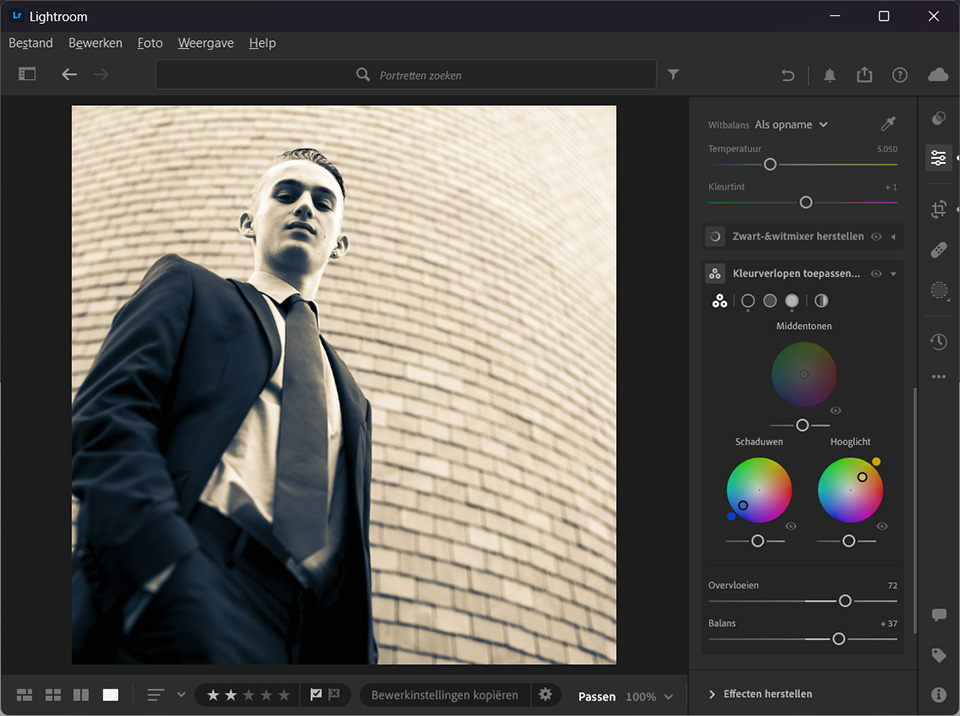Open the Versions history clock icon
The image size is (960, 716).
tap(939, 341)
